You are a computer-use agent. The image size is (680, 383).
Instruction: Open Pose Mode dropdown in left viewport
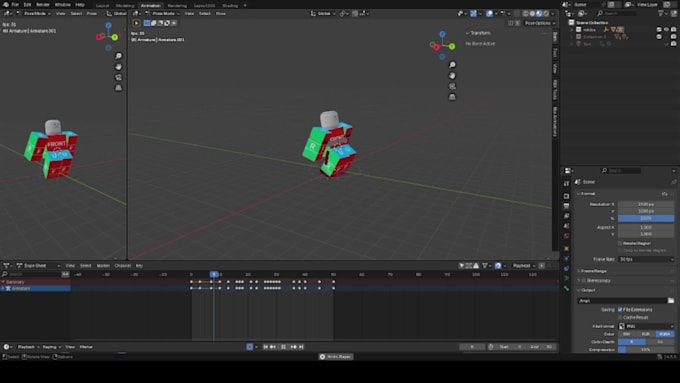coord(33,13)
